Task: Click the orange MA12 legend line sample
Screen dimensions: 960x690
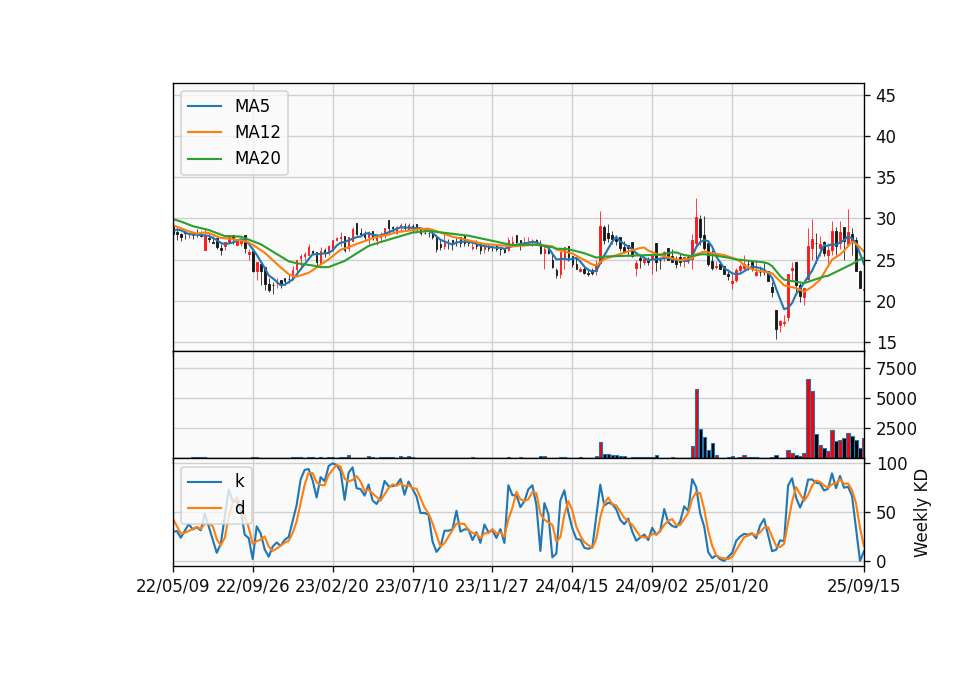Action: point(204,132)
